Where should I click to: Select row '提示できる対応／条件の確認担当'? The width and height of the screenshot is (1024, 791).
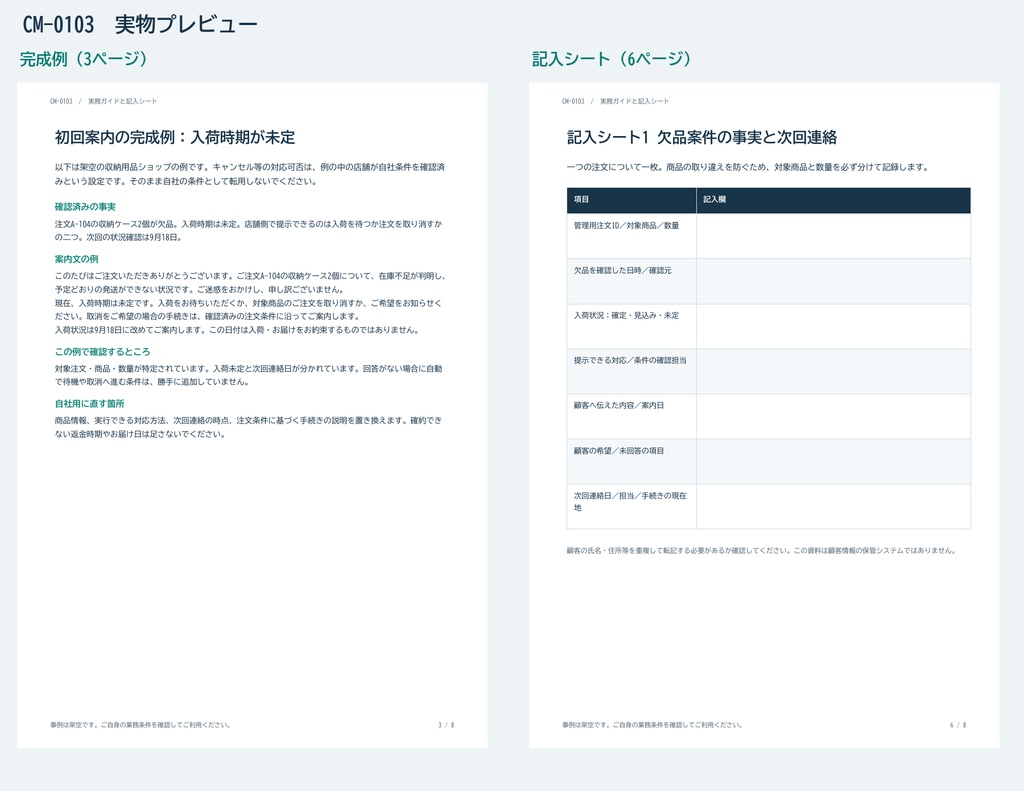click(769, 371)
